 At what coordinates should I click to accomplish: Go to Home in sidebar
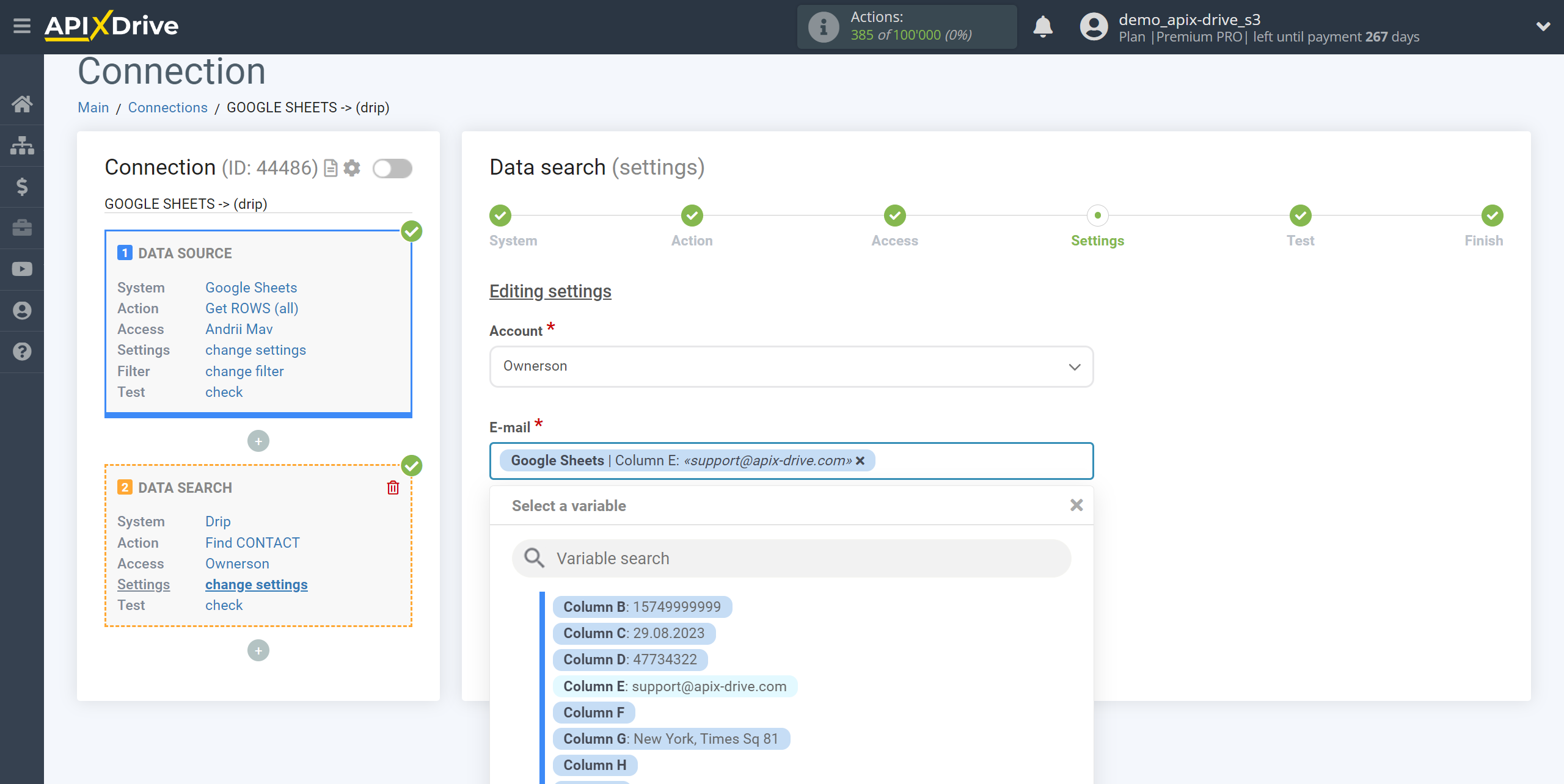pyautogui.click(x=22, y=104)
